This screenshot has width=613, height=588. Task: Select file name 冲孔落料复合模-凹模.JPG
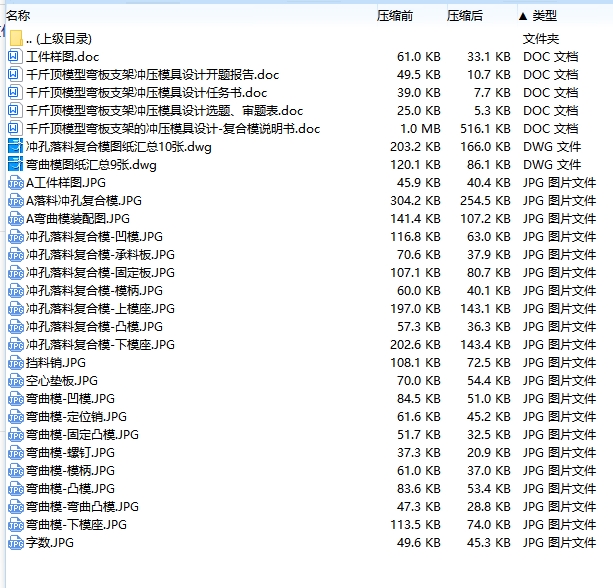pos(94,237)
